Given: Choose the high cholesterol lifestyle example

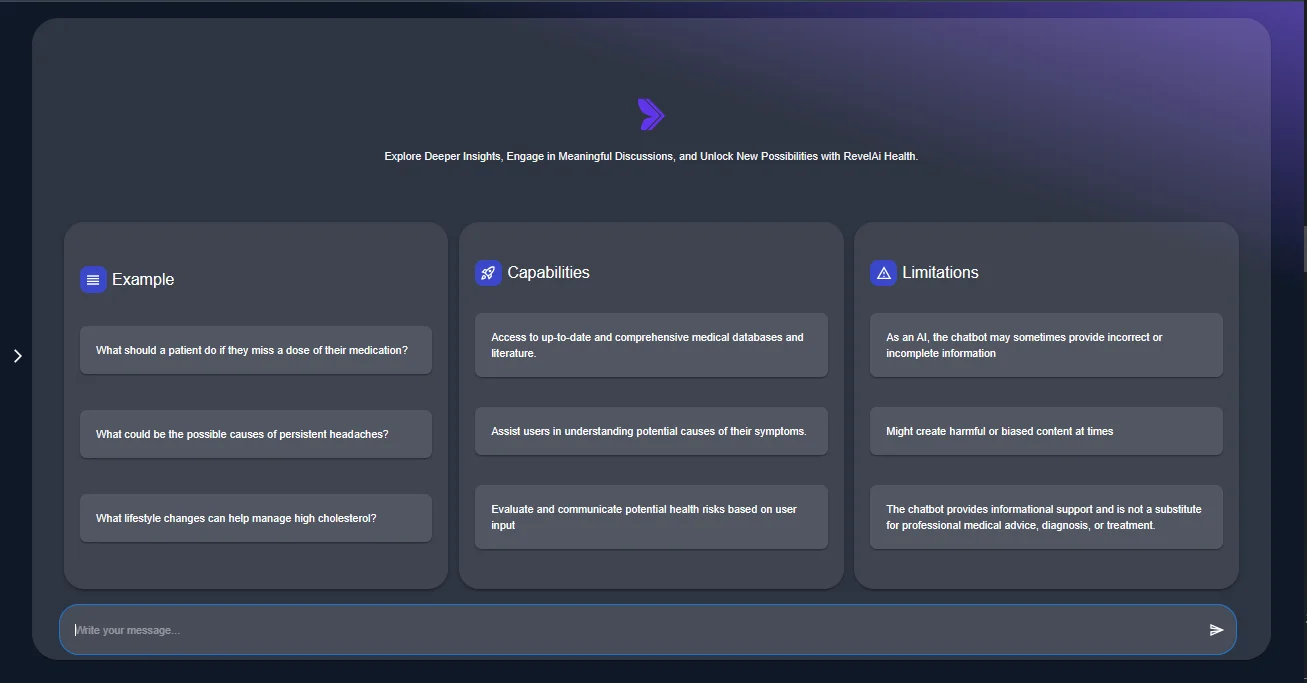Looking at the screenshot, I should click(256, 518).
